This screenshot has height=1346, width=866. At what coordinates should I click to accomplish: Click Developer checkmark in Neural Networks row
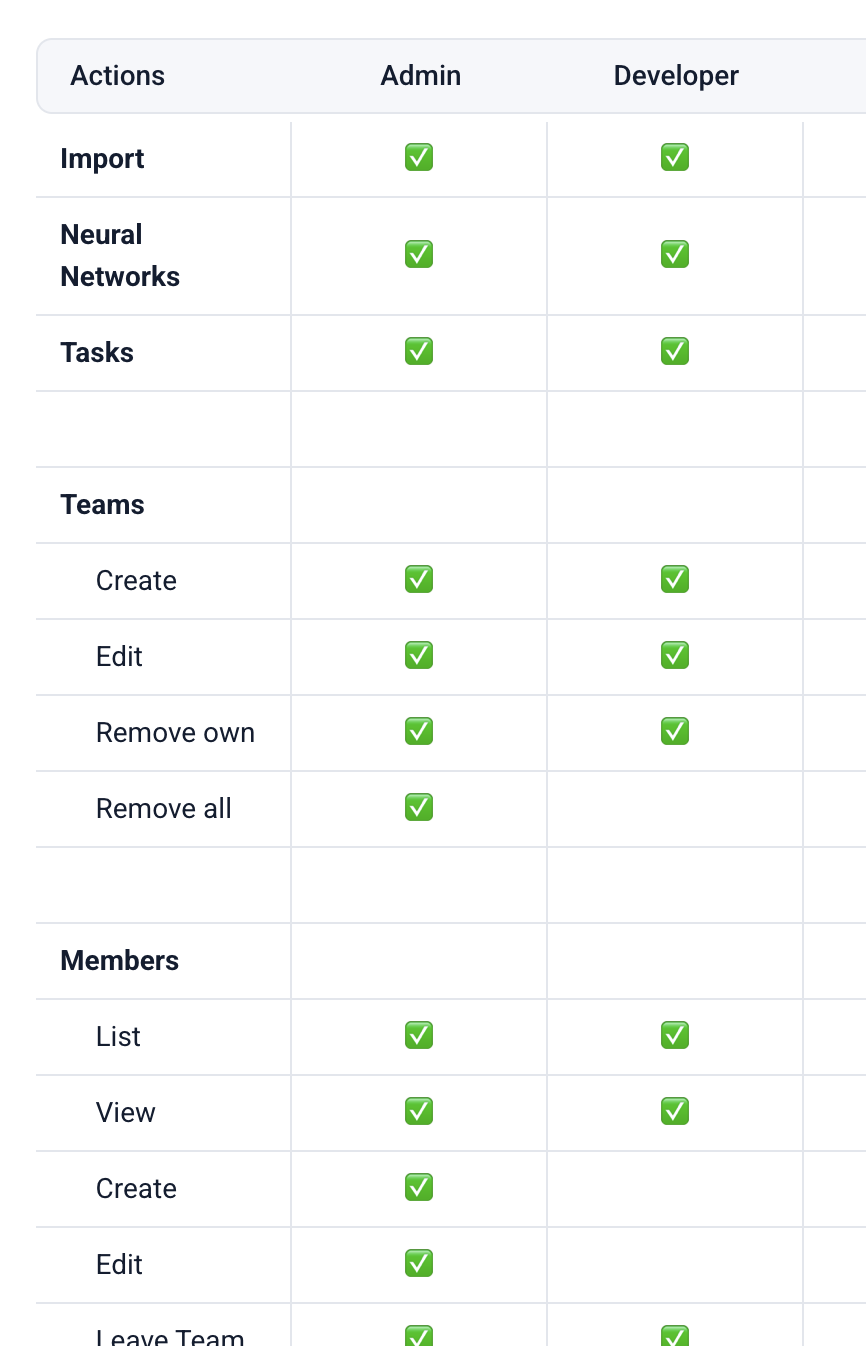point(675,255)
